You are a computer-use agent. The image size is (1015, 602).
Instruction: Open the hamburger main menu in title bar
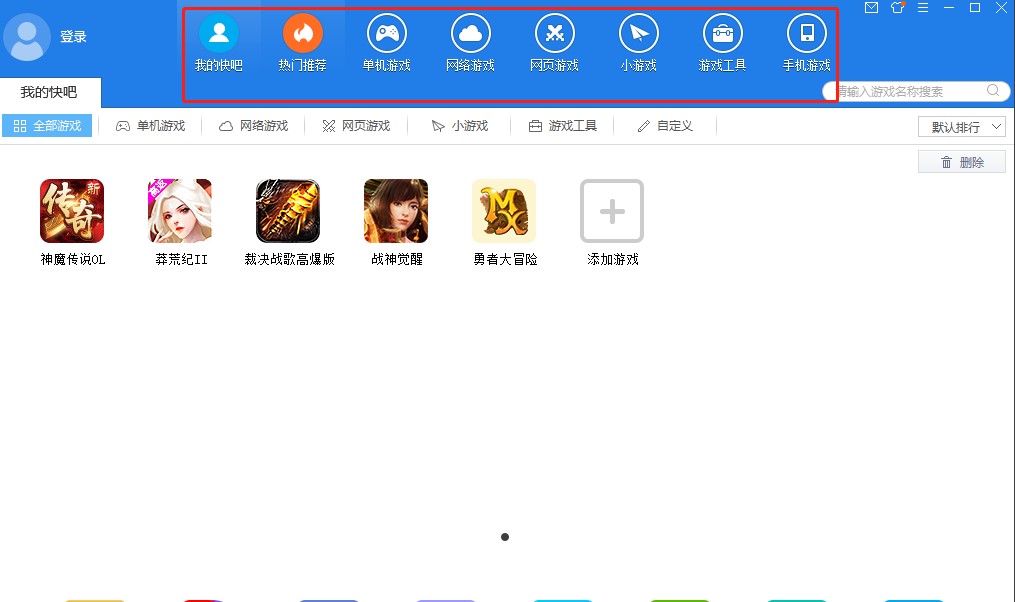923,8
